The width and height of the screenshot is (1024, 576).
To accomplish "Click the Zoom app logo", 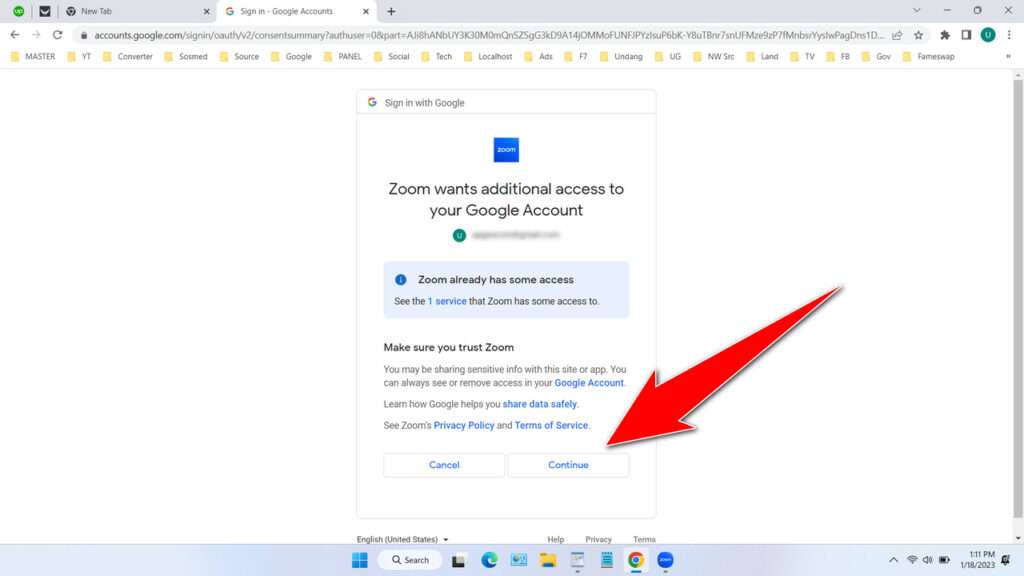I will 506,150.
